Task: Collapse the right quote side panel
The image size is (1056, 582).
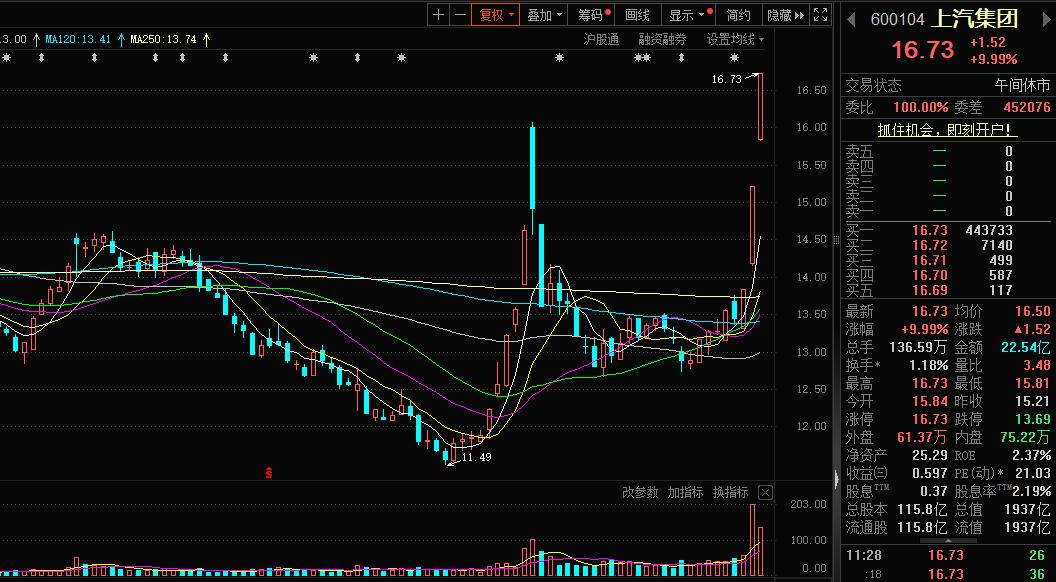Action: [837, 481]
